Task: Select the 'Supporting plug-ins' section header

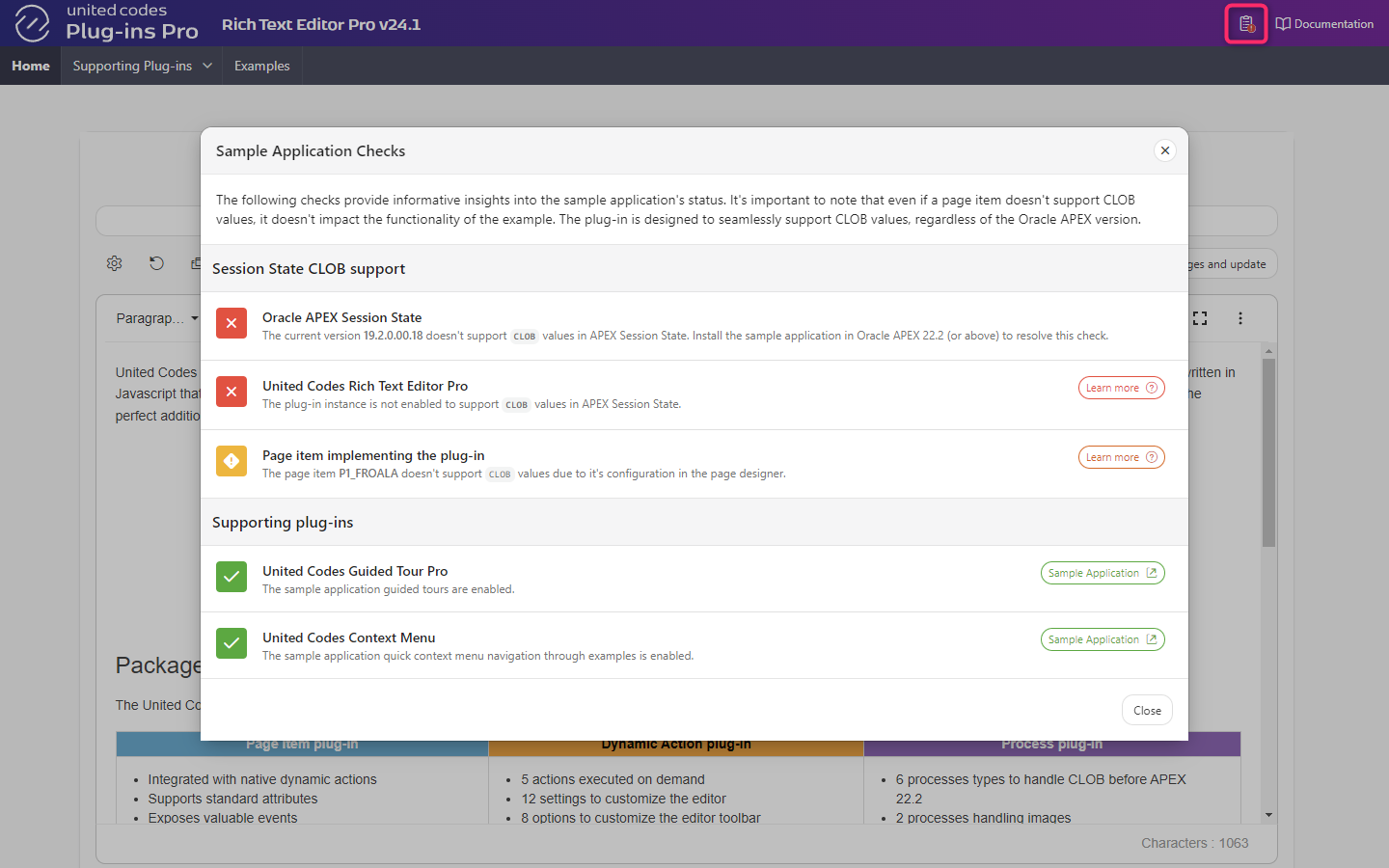Action: click(x=283, y=522)
